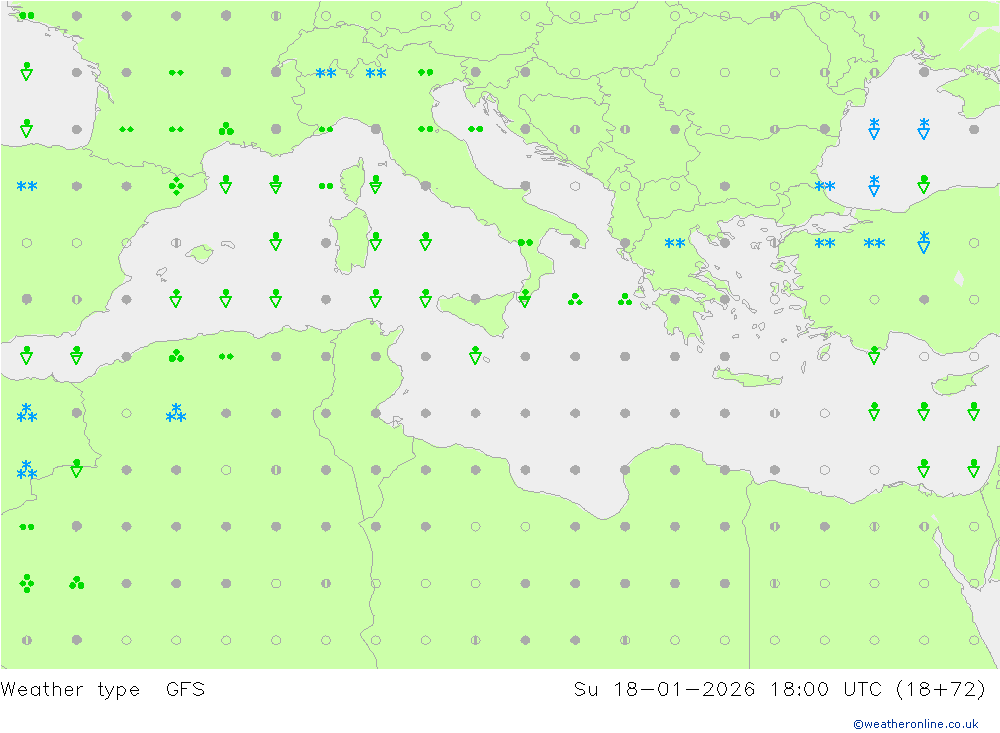Click the shower symbol on Calabria, Italy's toe
The image size is (1000, 733).
coord(525,298)
